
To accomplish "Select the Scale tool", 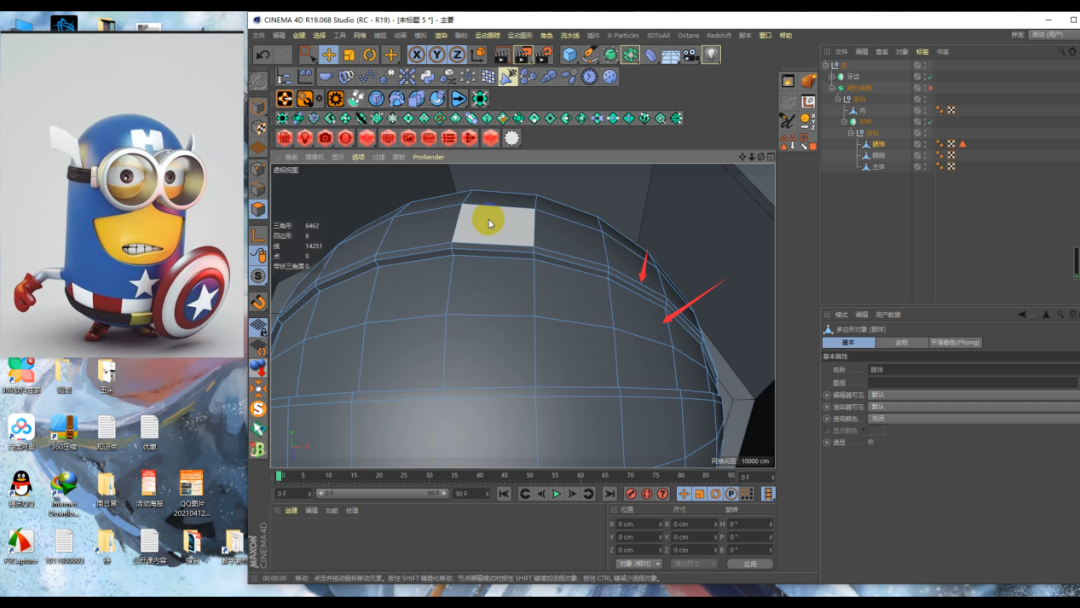I will pos(349,54).
